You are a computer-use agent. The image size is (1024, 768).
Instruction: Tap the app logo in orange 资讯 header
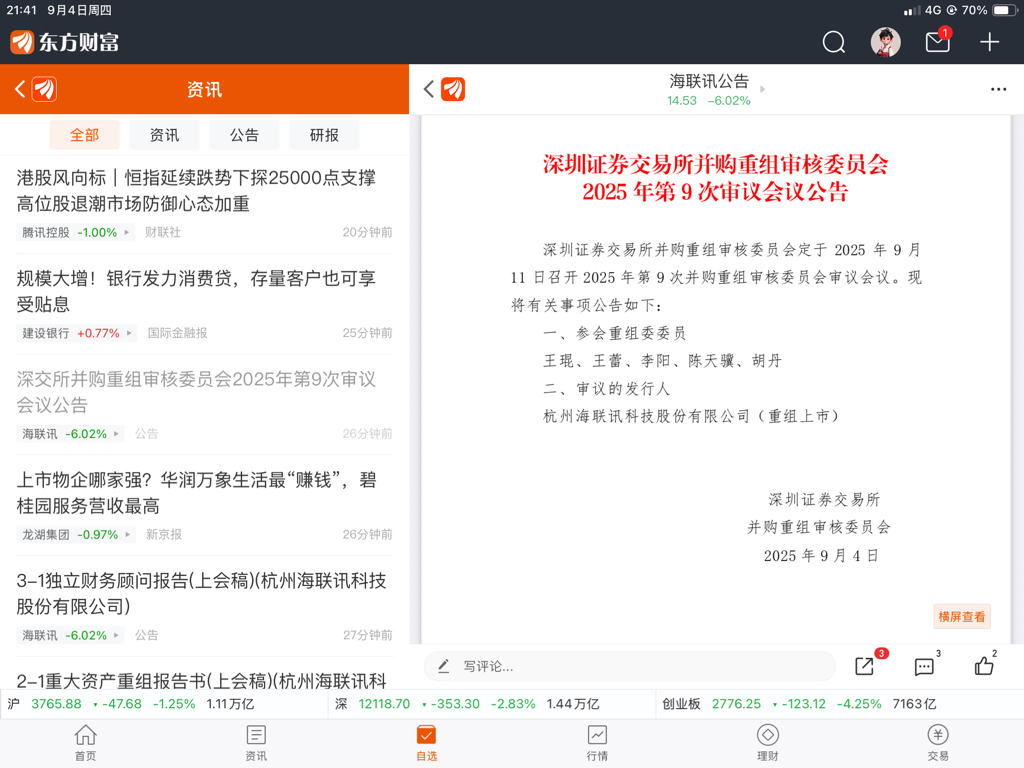point(44,89)
